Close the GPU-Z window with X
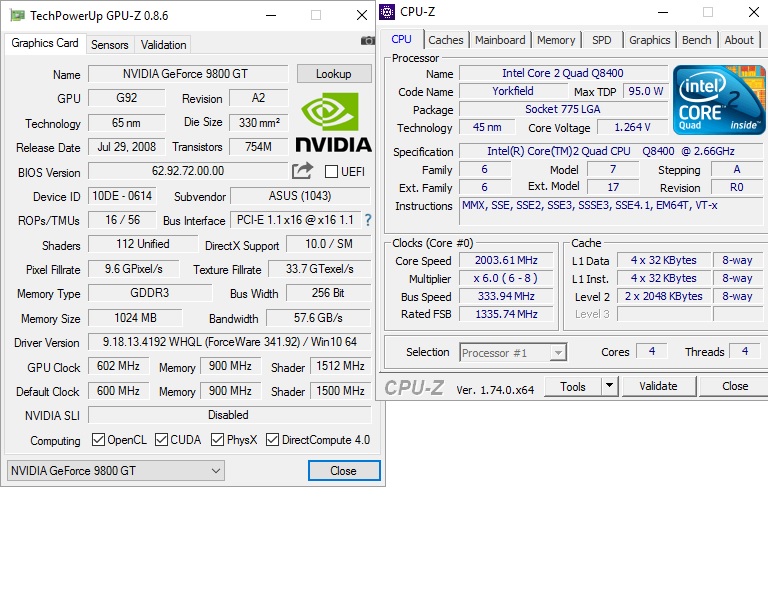The image size is (768, 614). (x=362, y=15)
